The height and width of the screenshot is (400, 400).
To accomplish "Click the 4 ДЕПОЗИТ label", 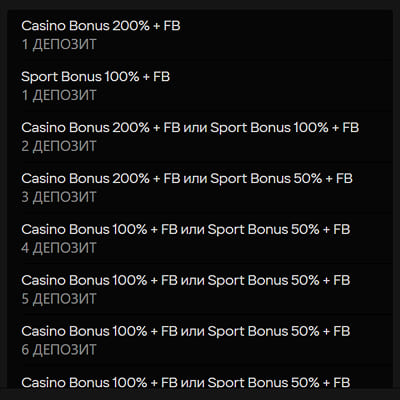I will pos(59,248).
